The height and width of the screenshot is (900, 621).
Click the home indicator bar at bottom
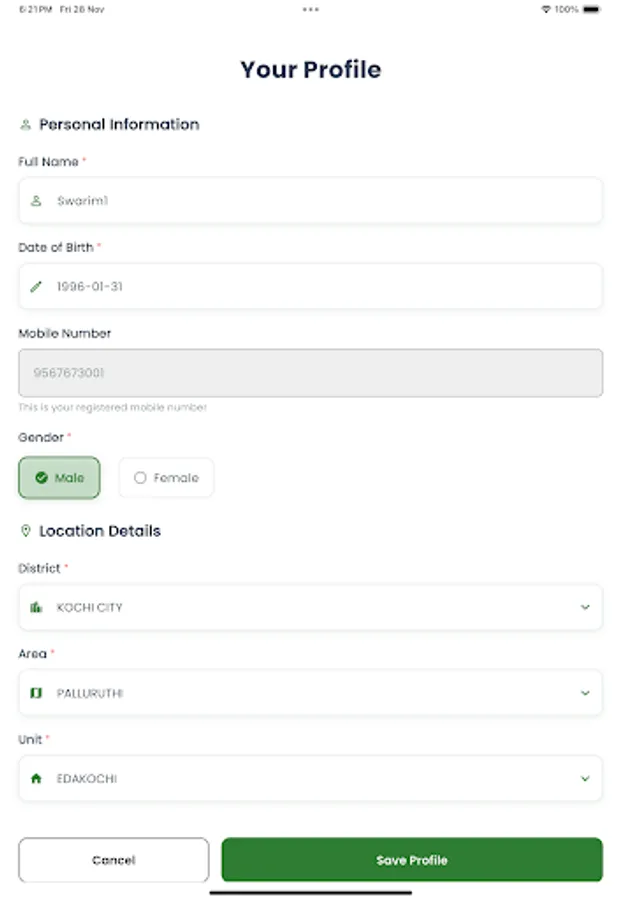(x=310, y=893)
